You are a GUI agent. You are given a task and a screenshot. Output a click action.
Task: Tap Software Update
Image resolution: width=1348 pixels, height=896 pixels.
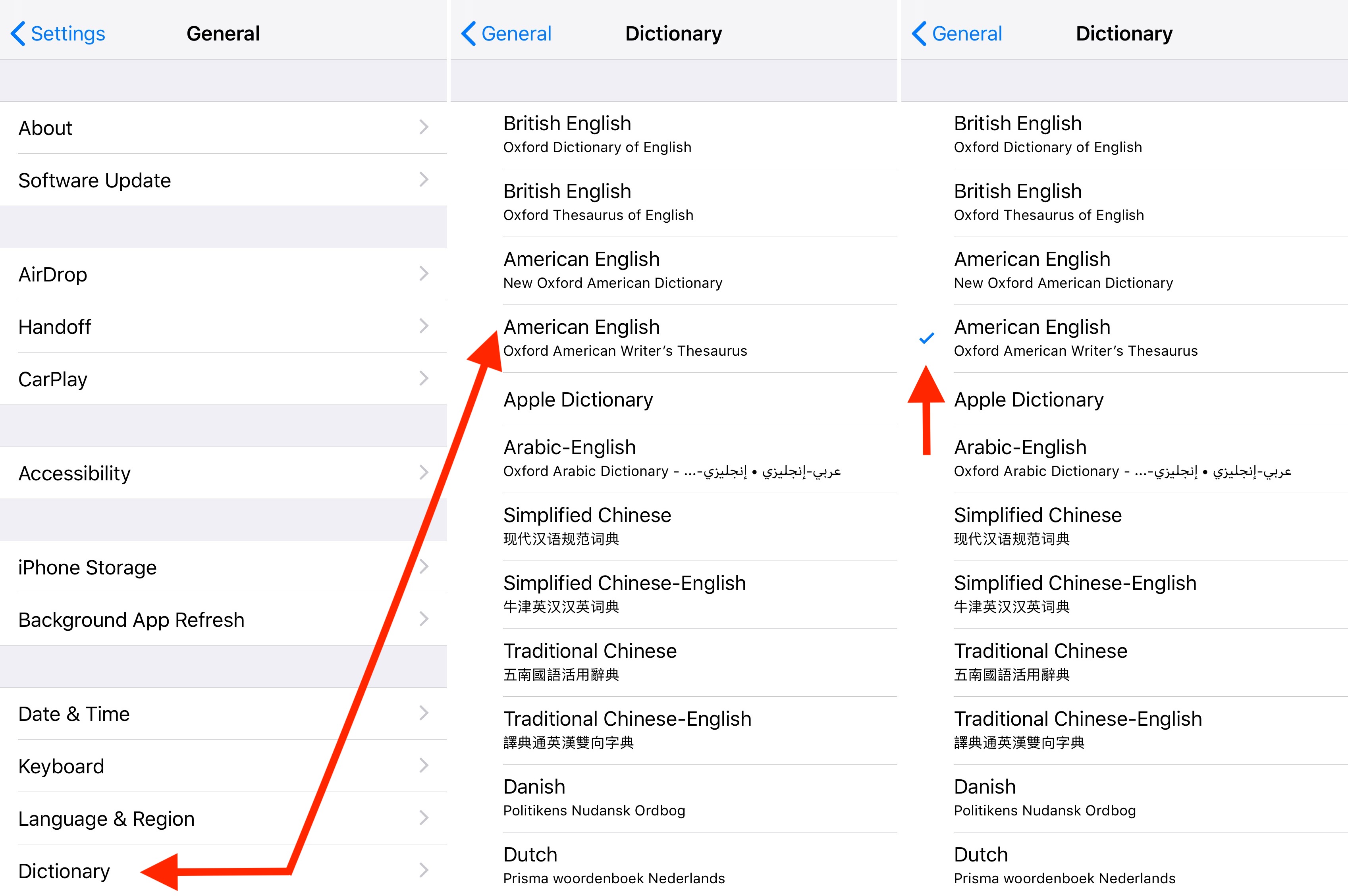95,180
